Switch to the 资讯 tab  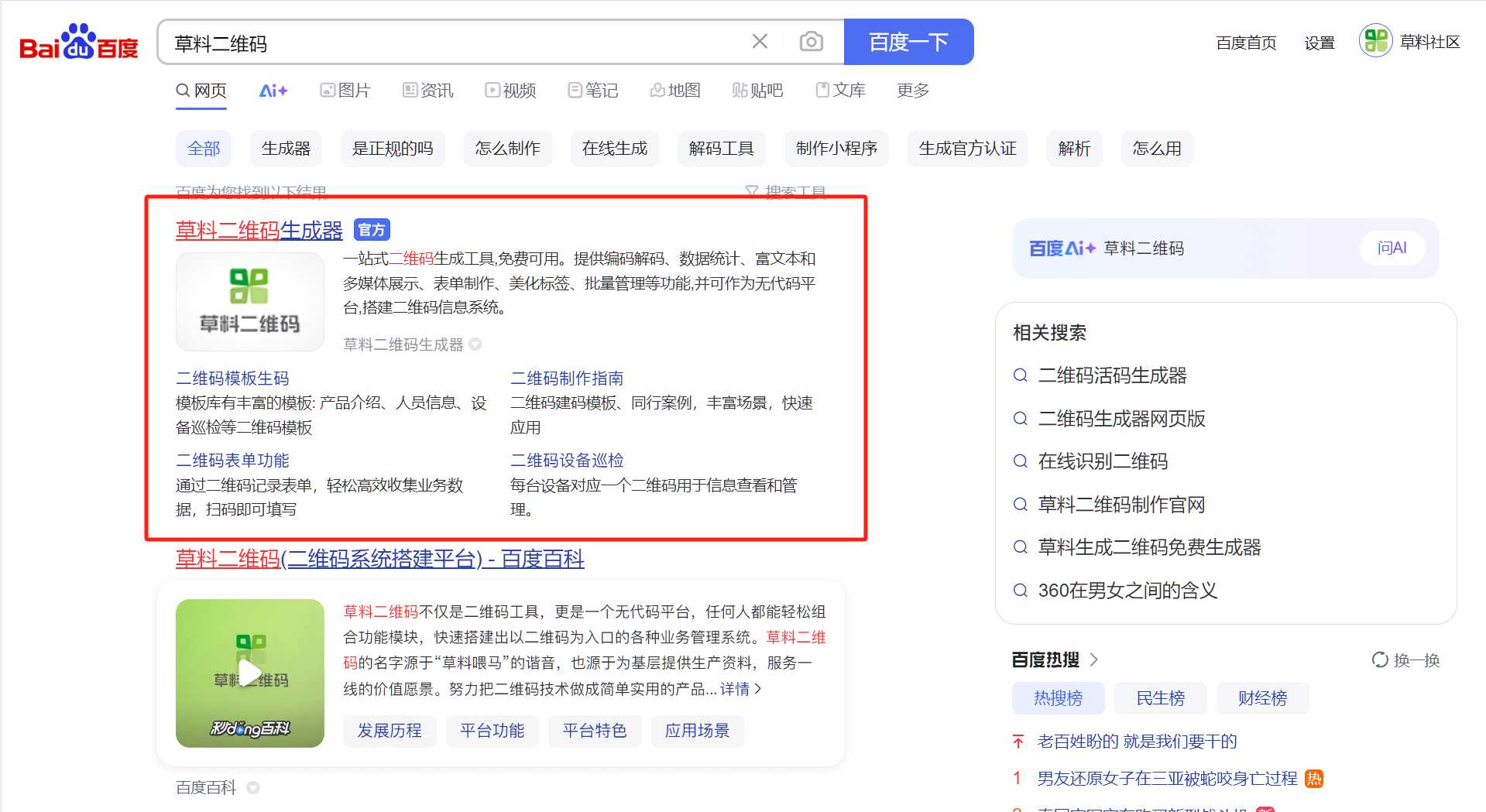tap(428, 91)
